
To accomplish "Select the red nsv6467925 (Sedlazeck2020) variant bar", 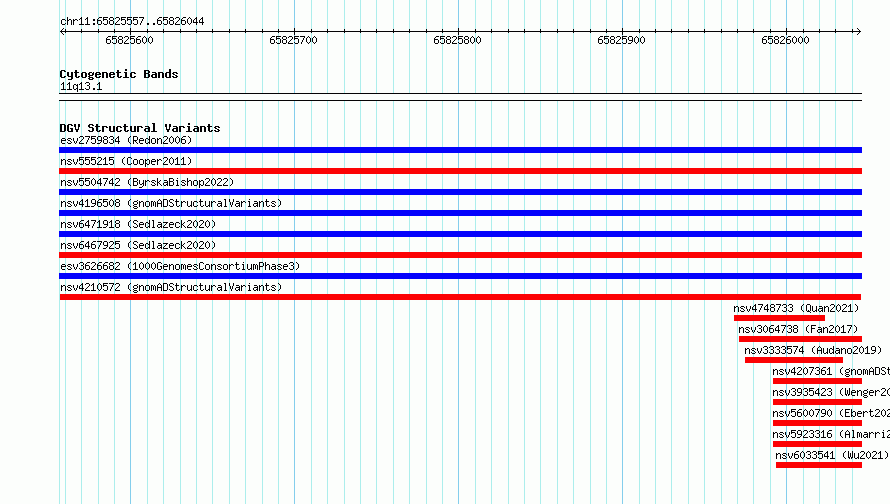I will [x=460, y=255].
